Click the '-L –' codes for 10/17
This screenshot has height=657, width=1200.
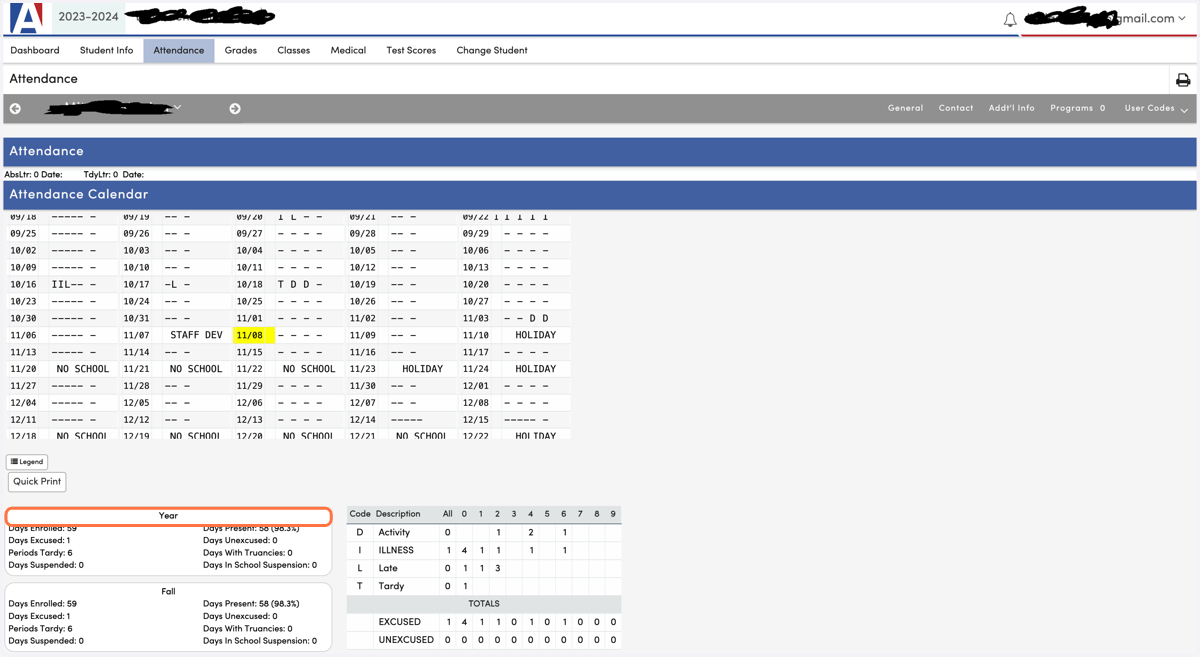pyautogui.click(x=177, y=284)
